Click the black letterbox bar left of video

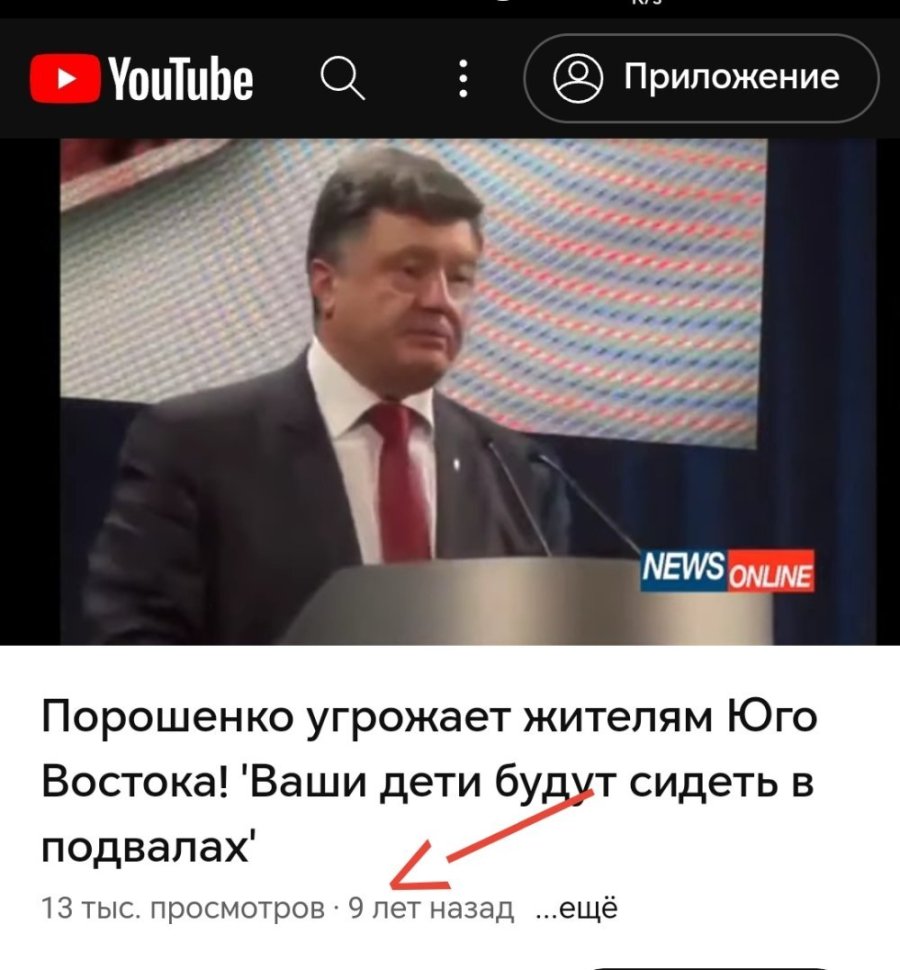click(30, 392)
